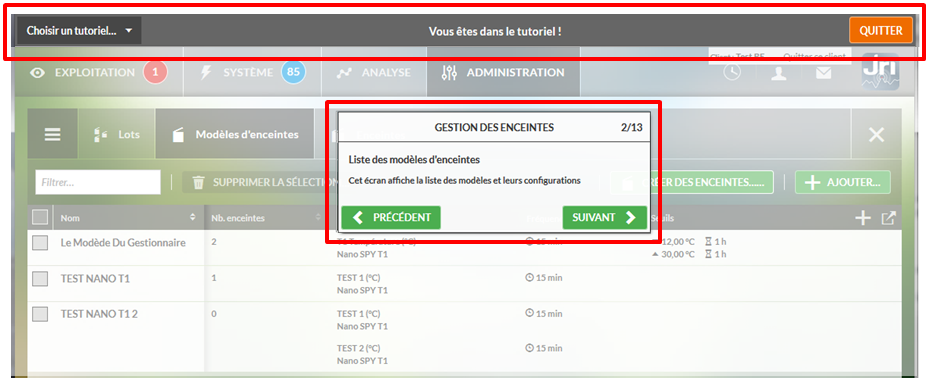This screenshot has height=383, width=930.
Task: Sort by the Nom column header
Action: click(x=128, y=218)
